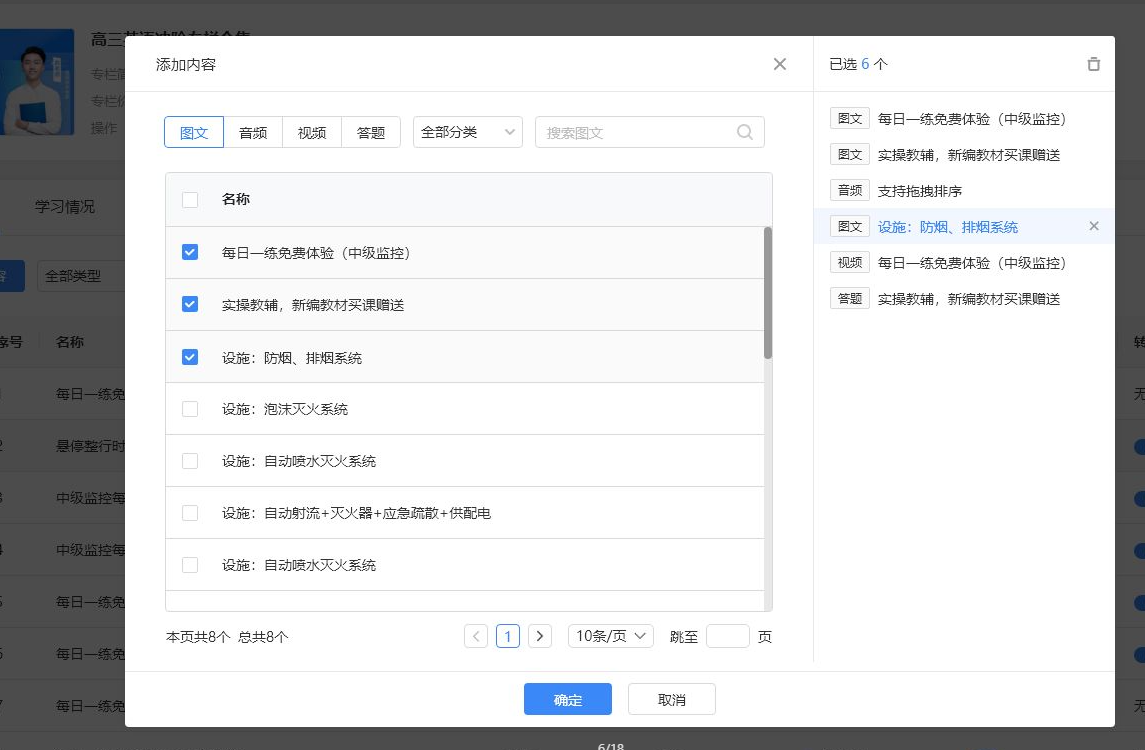Close the 添加内容 dialog with X icon
This screenshot has height=750, width=1145.
[x=780, y=64]
